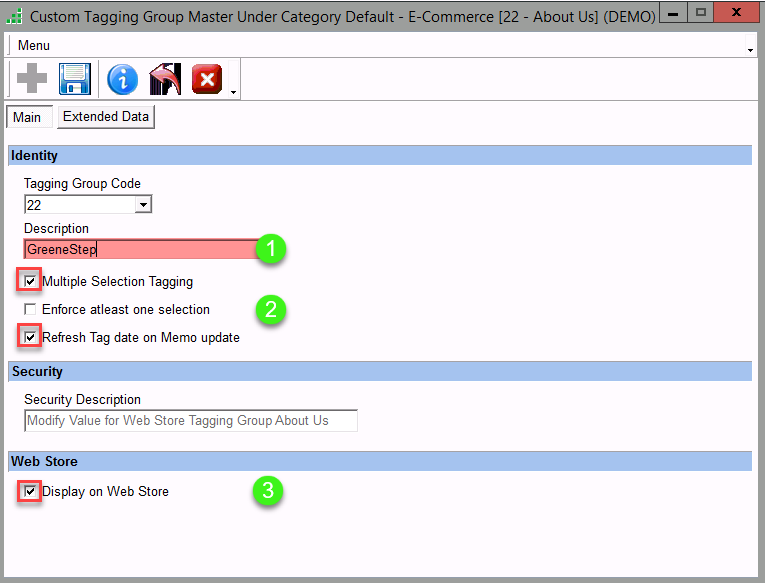This screenshot has width=765, height=583.
Task: Click the Tagging Group Code value 22
Action: coord(78,205)
